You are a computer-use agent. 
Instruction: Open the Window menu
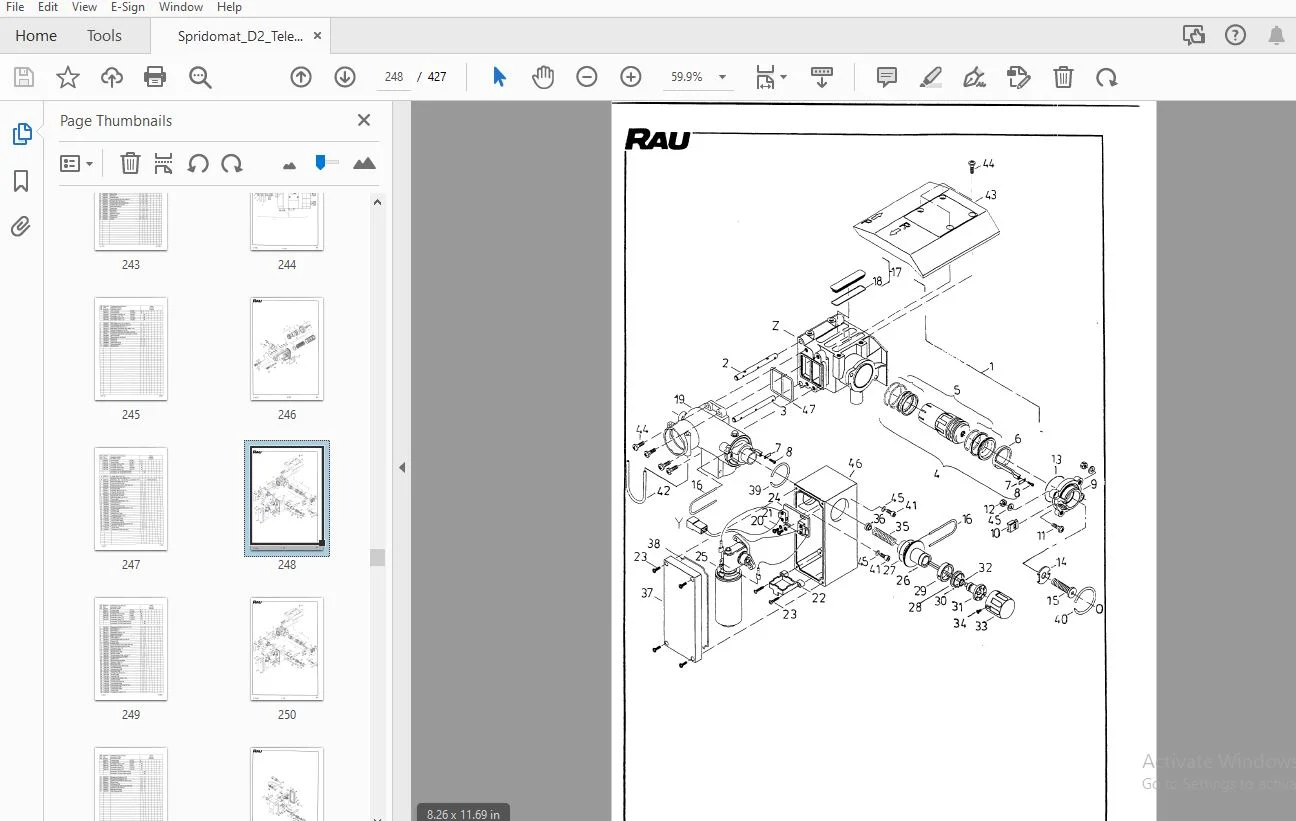(x=180, y=7)
